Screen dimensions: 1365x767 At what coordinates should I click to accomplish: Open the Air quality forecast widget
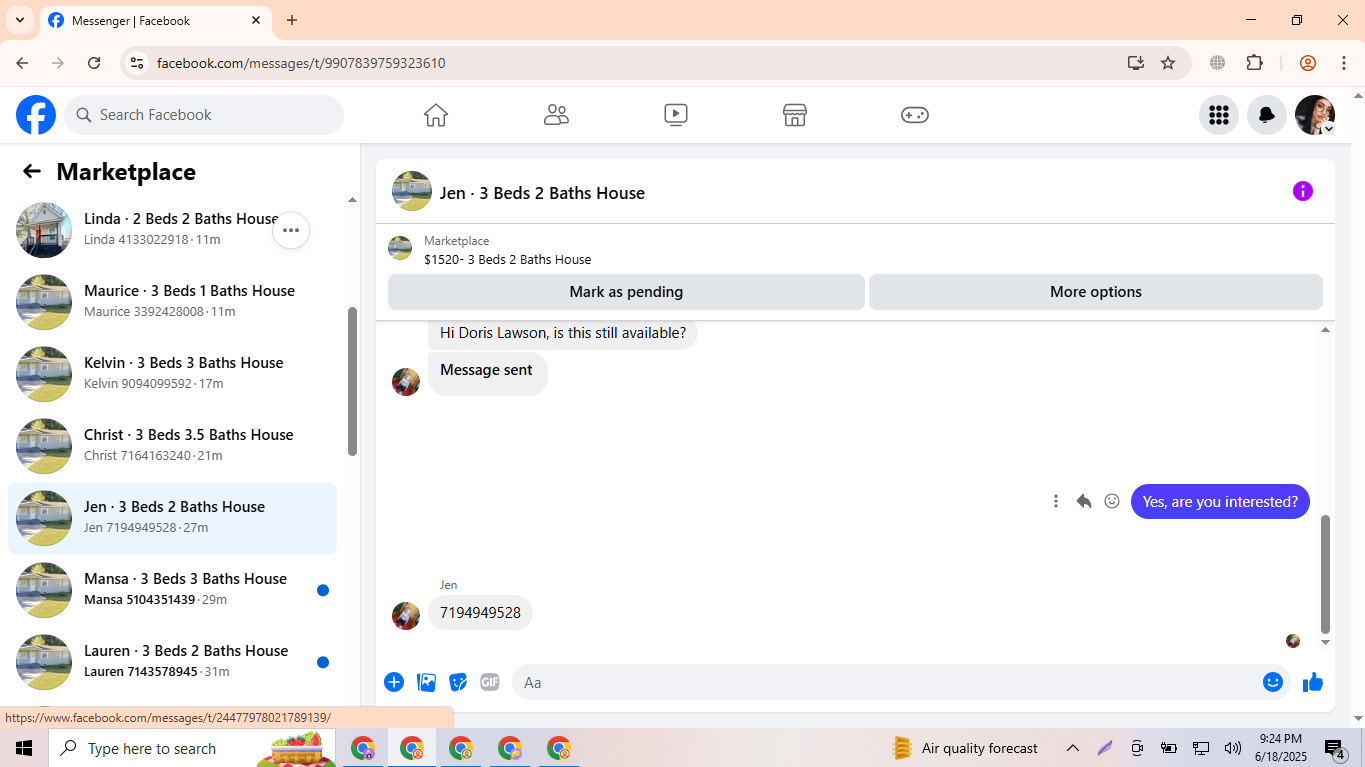tap(965, 748)
